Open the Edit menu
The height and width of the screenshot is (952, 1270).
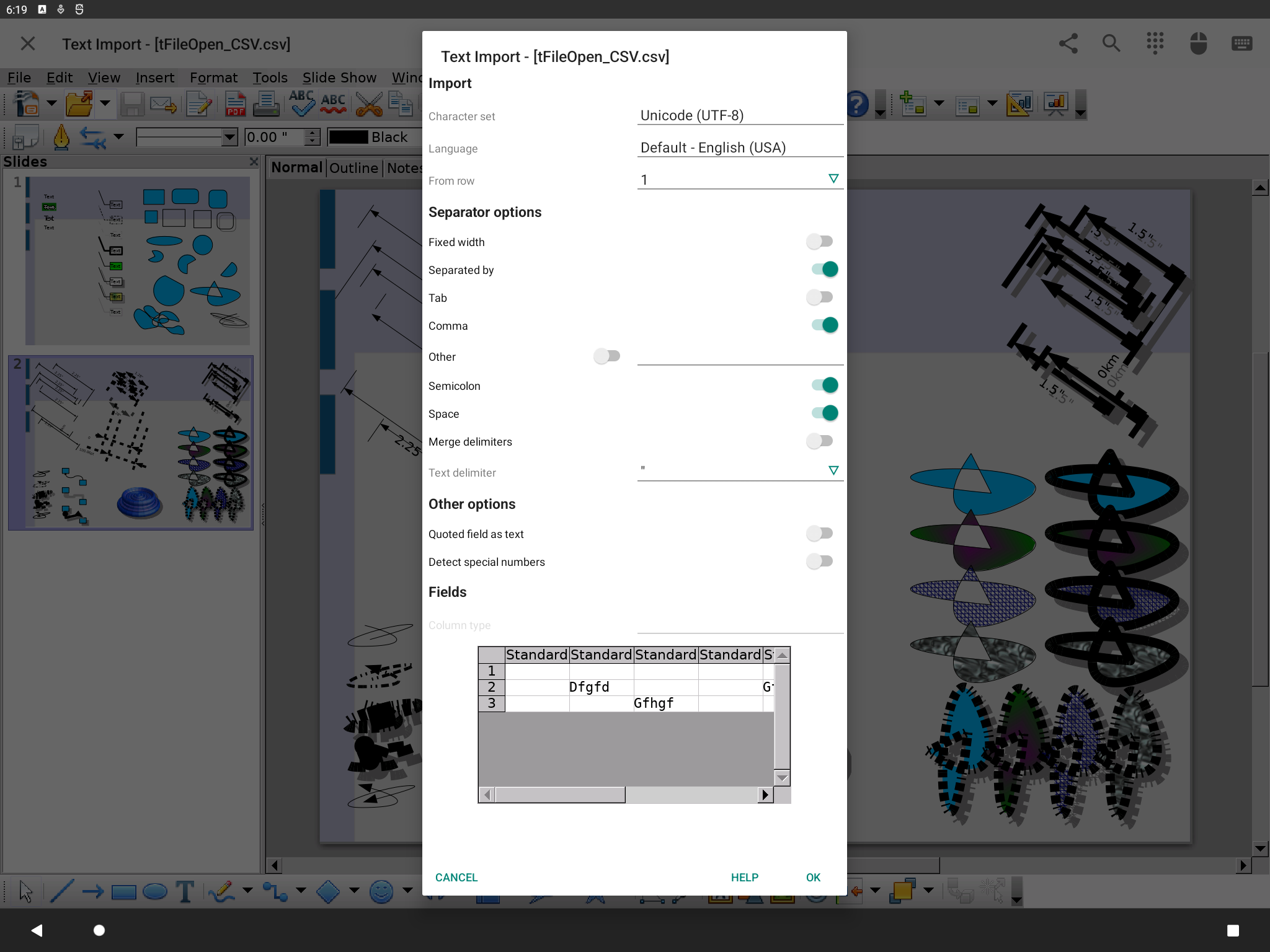point(60,77)
